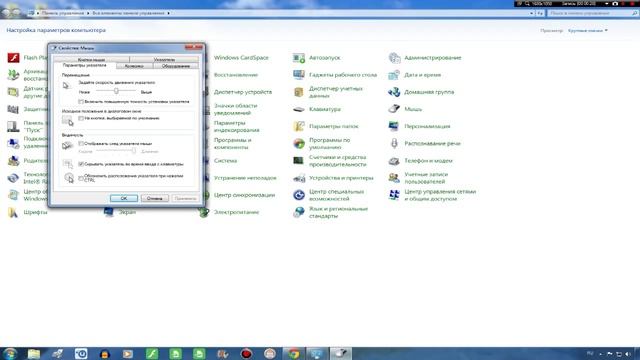
Task: Open the Домашняя группа icon
Action: click(394, 92)
